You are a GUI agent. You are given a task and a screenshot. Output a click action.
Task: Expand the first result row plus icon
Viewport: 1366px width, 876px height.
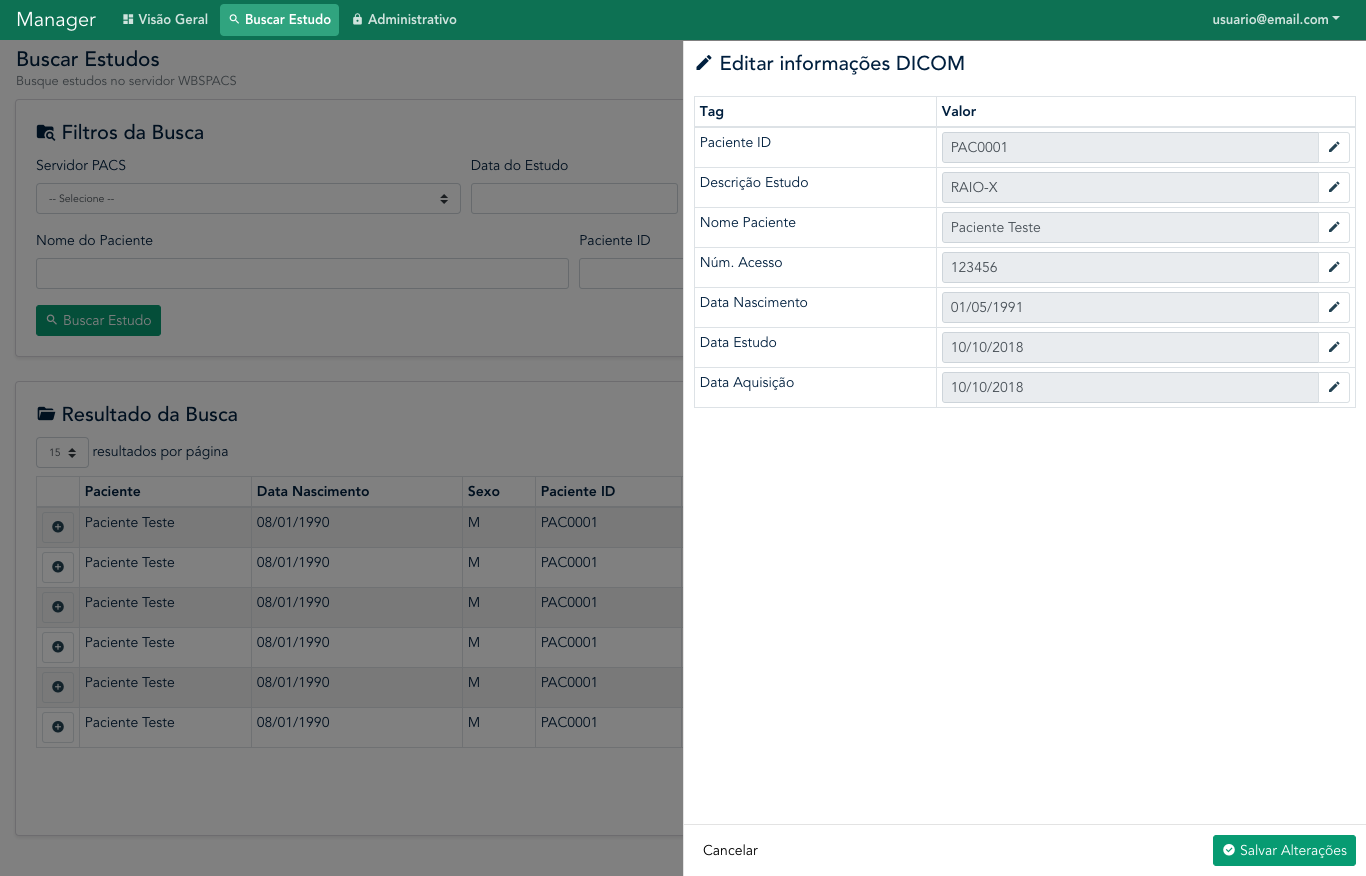click(57, 527)
